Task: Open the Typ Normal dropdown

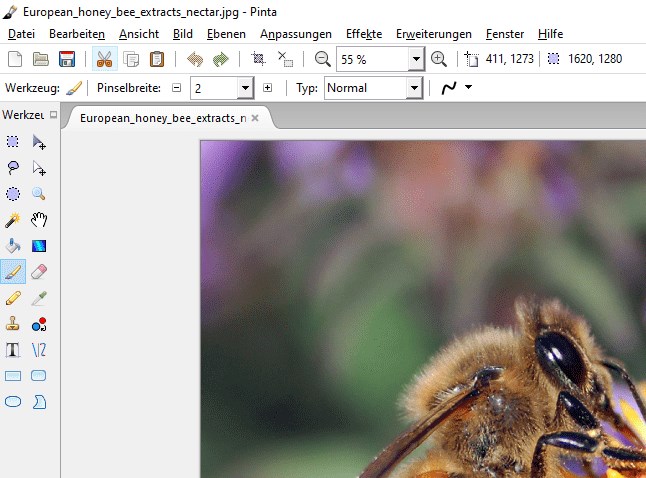Action: (x=414, y=88)
